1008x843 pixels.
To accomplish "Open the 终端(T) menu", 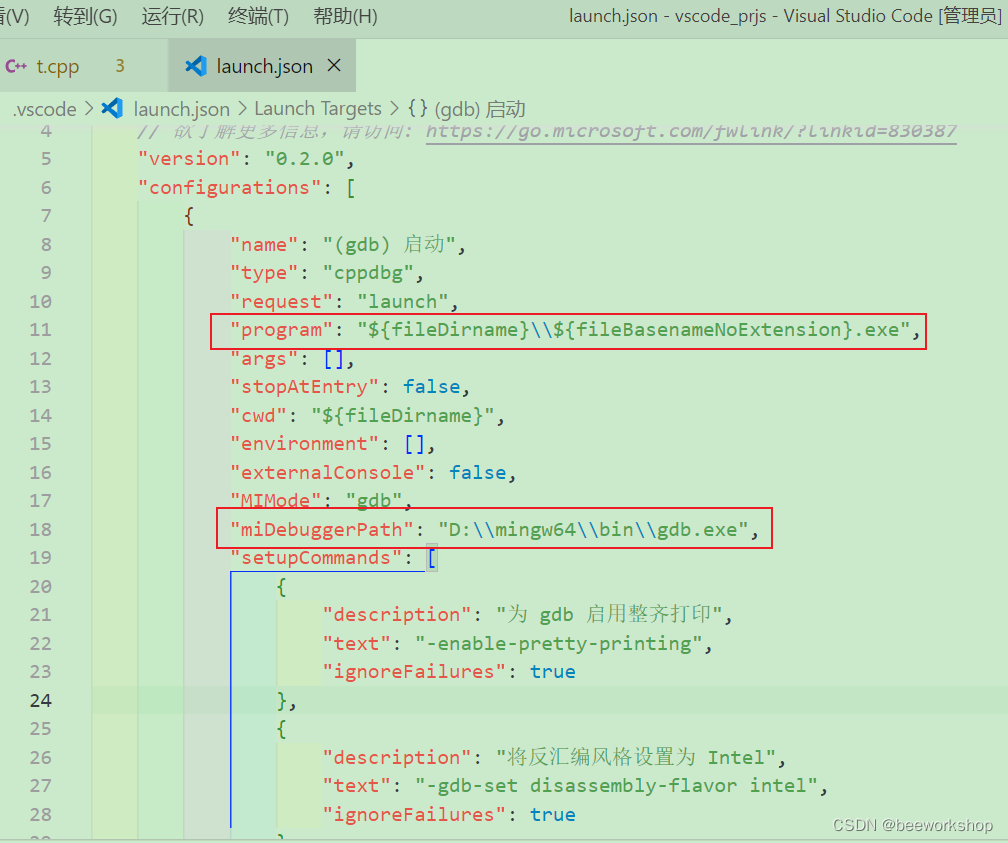I will (x=258, y=16).
